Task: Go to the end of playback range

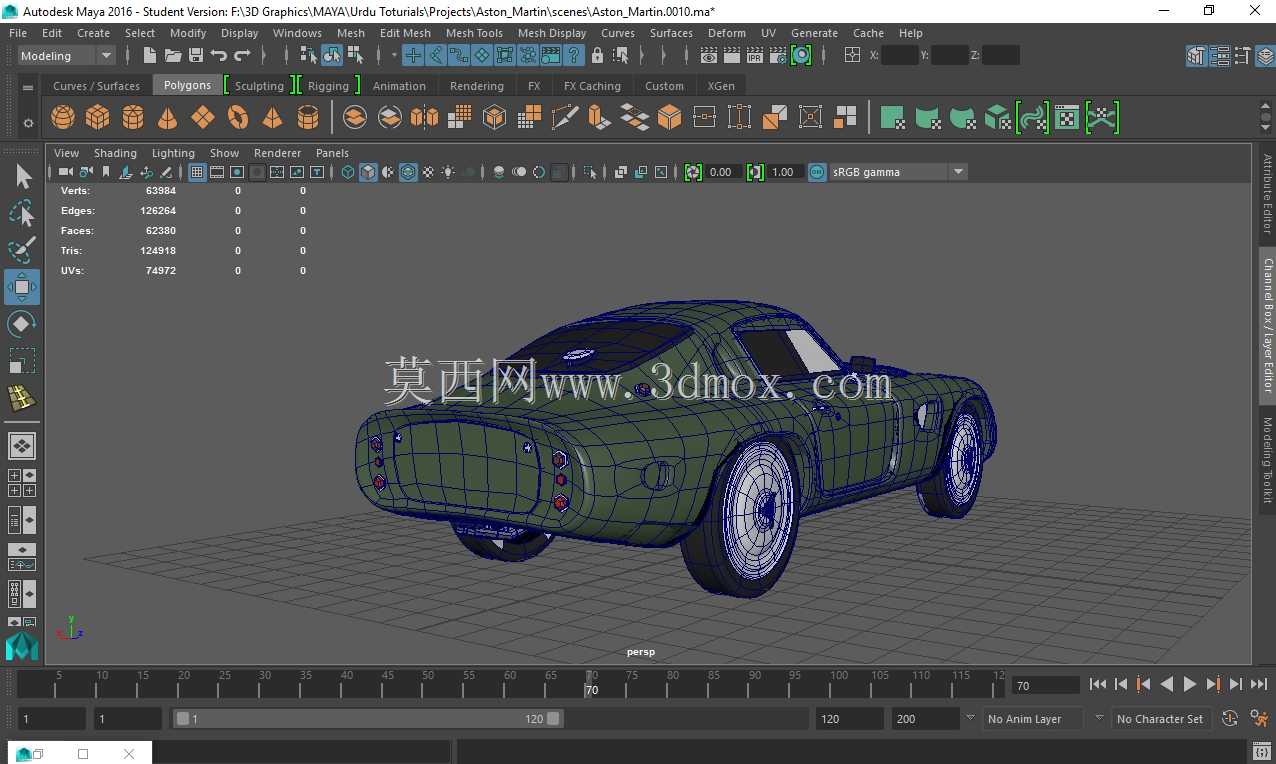Action: click(x=1258, y=684)
